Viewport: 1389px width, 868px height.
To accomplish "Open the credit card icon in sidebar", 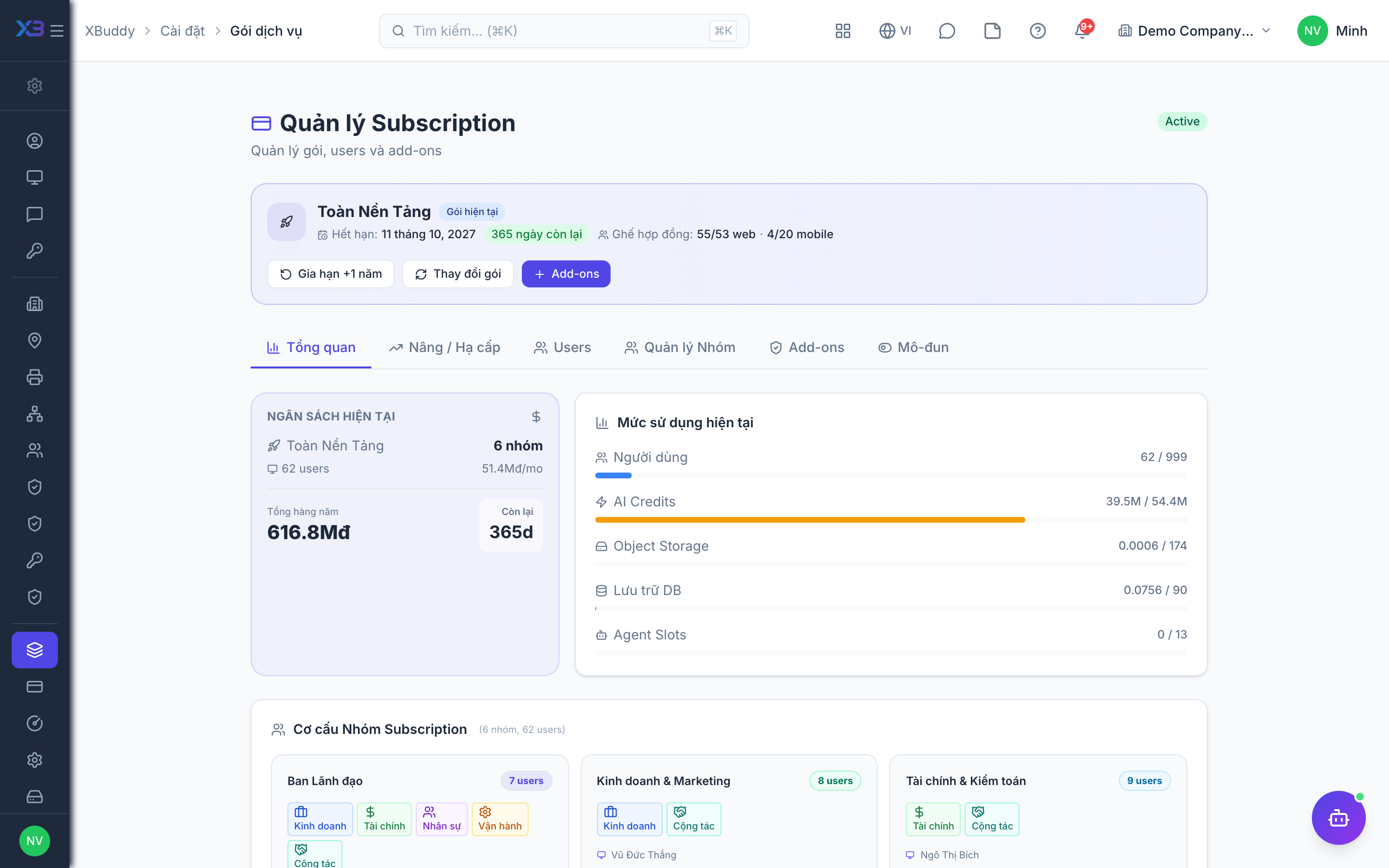I will pos(34,687).
